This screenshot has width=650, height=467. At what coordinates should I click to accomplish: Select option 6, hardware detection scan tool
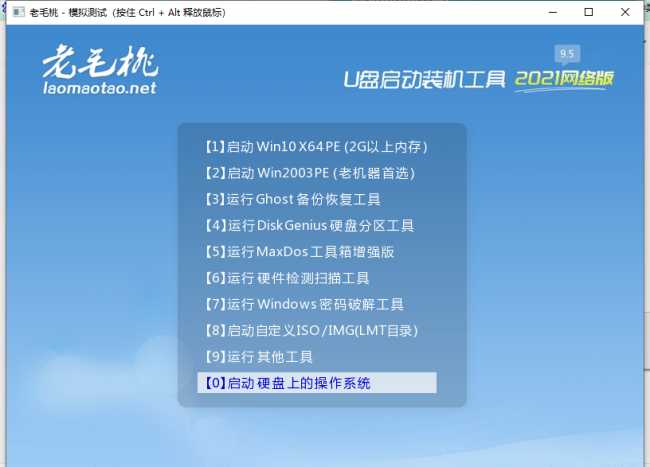(287, 278)
